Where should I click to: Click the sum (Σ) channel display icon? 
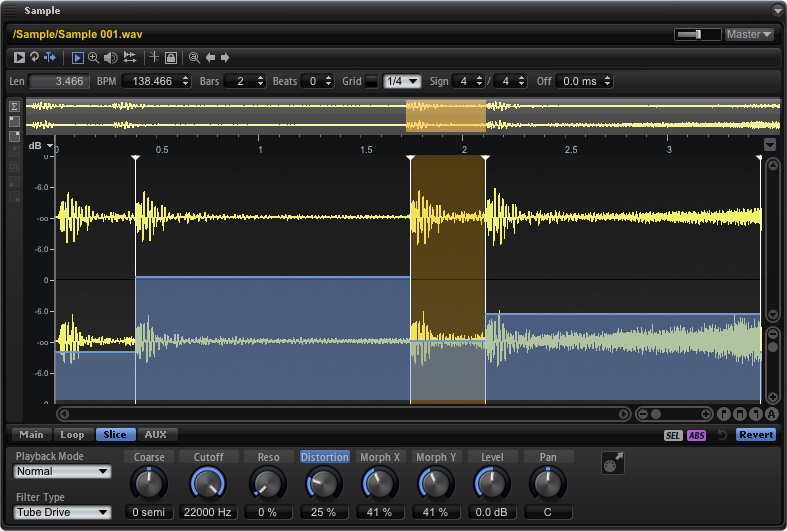pos(14,107)
